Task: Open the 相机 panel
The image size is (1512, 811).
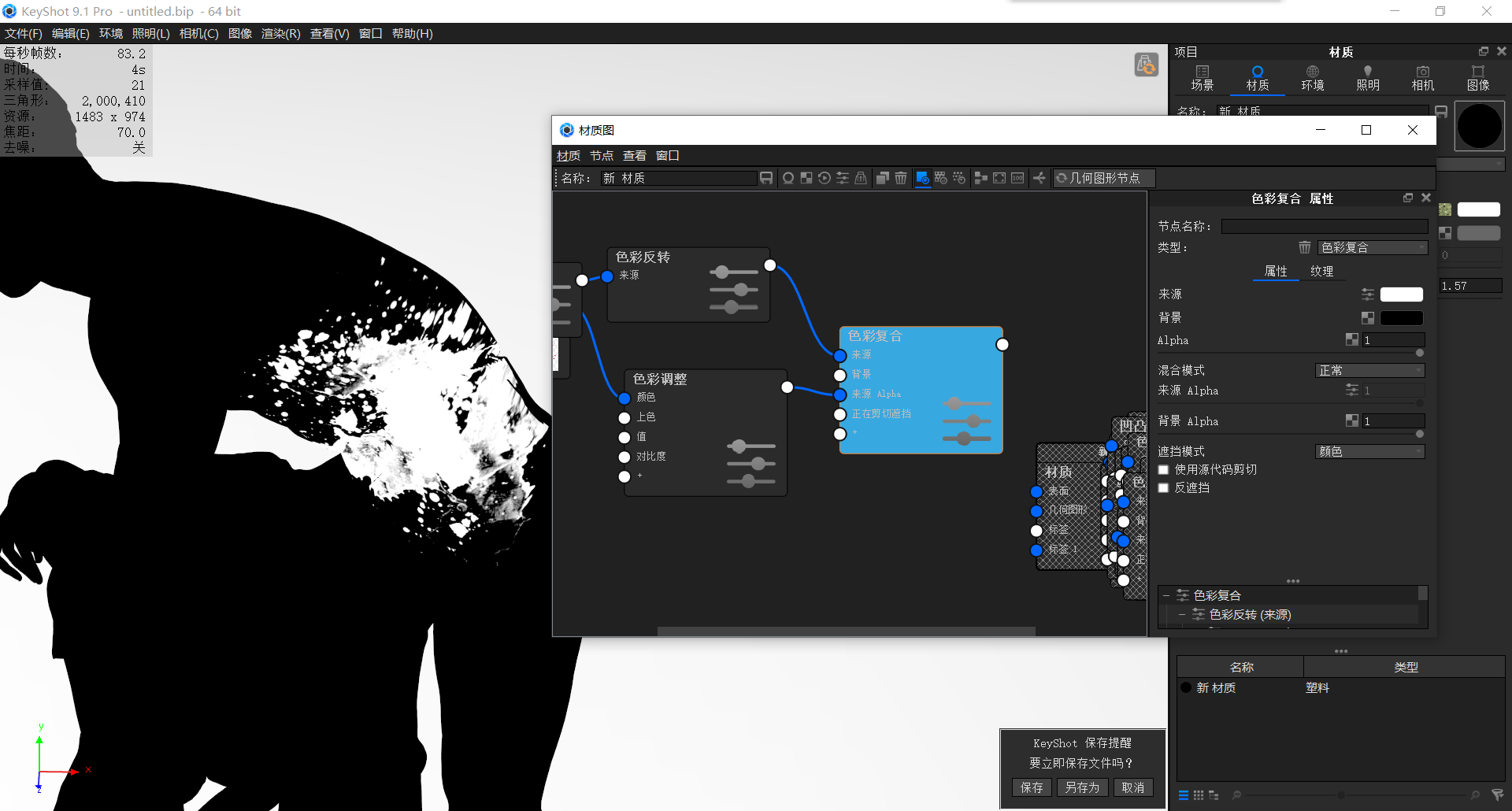Action: (x=1422, y=78)
